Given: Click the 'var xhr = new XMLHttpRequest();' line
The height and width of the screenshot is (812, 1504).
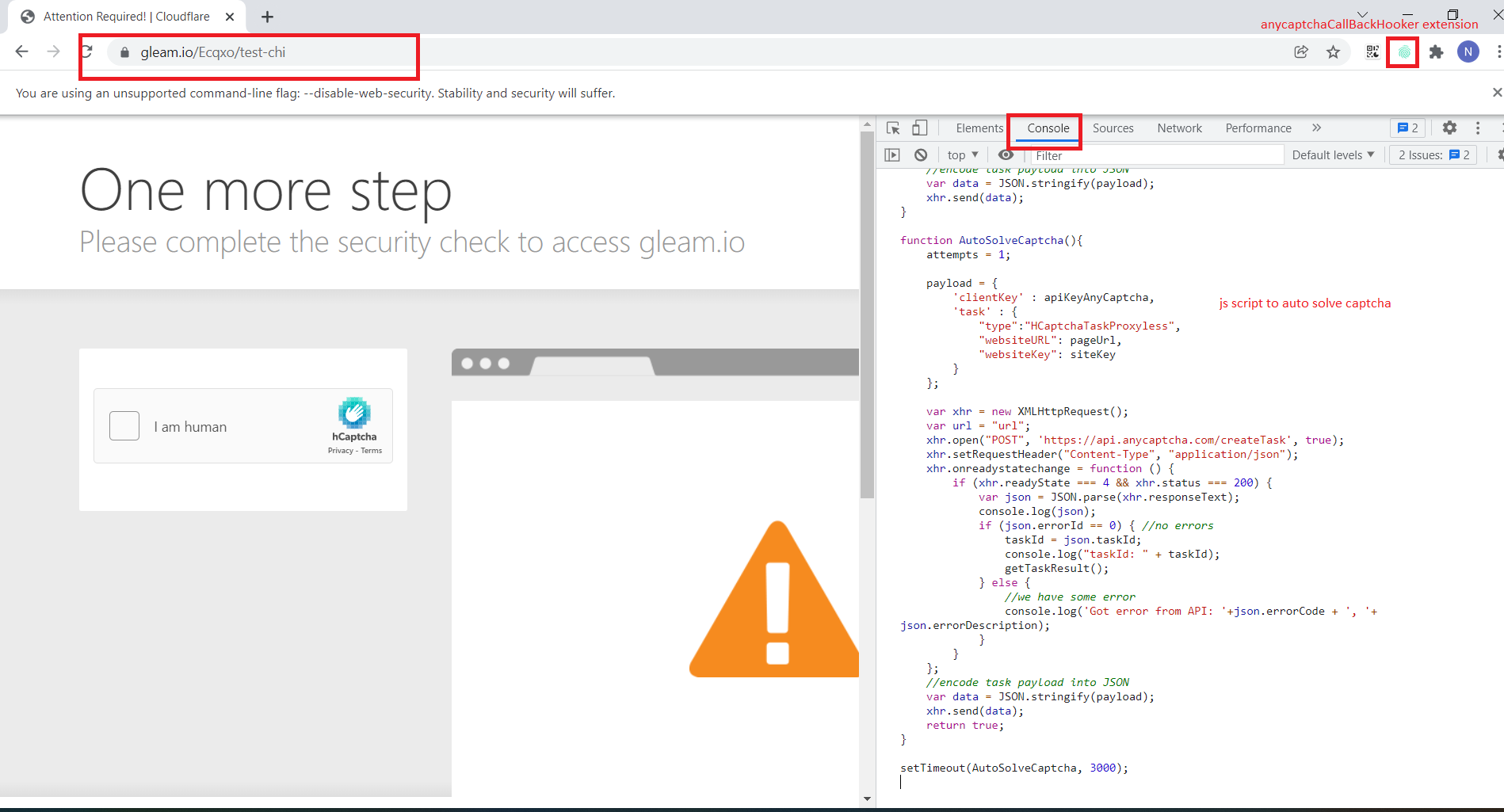Looking at the screenshot, I should pyautogui.click(x=1027, y=411).
